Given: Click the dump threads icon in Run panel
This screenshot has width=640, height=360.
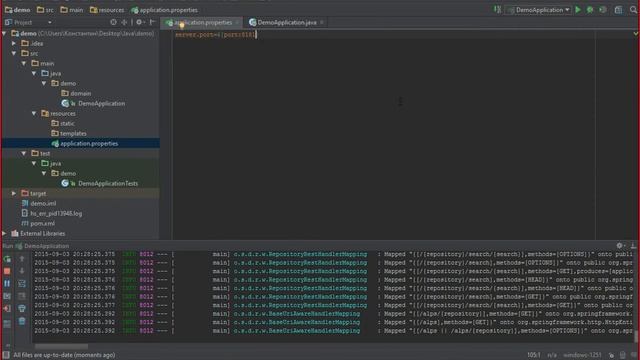Looking at the screenshot, I should (7, 296).
